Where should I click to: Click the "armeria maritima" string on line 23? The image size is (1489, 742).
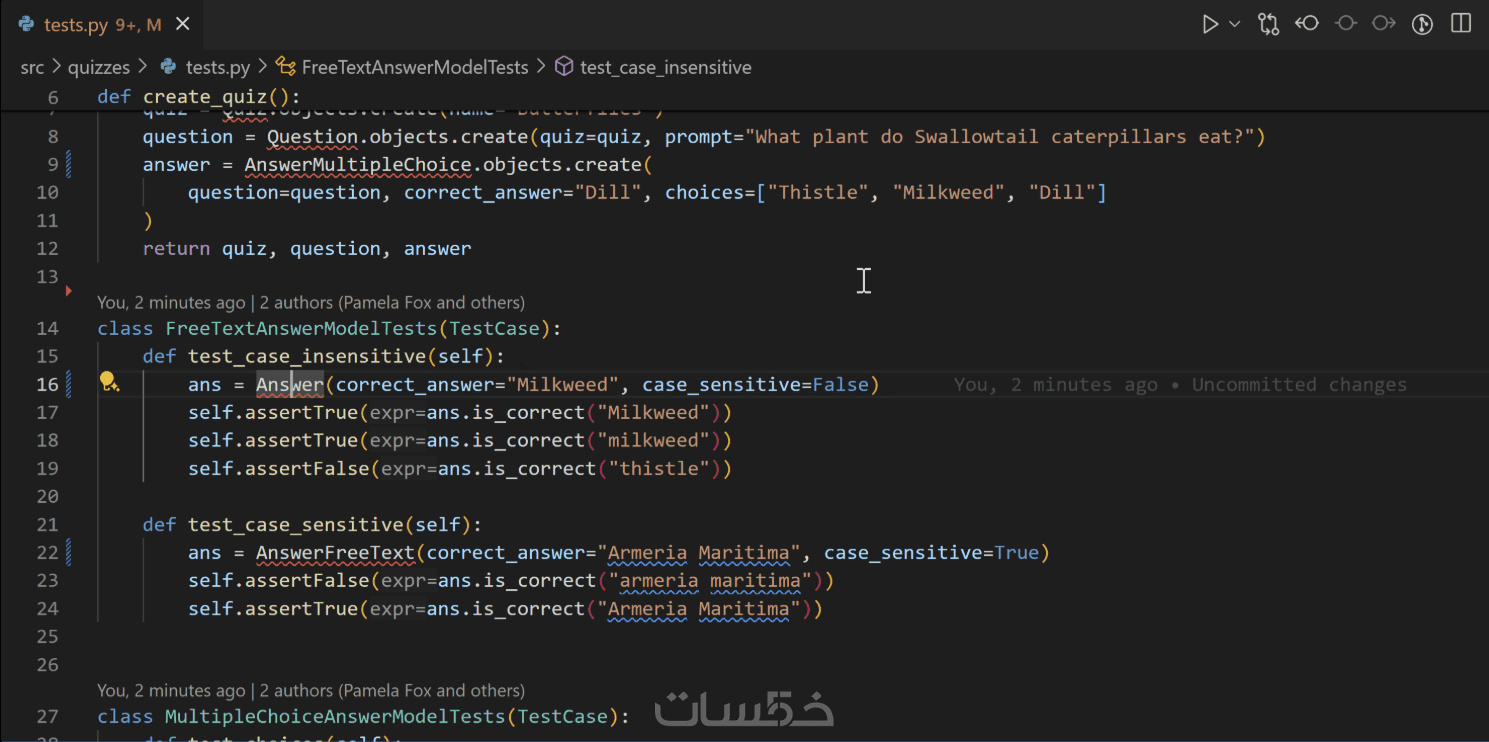[710, 580]
